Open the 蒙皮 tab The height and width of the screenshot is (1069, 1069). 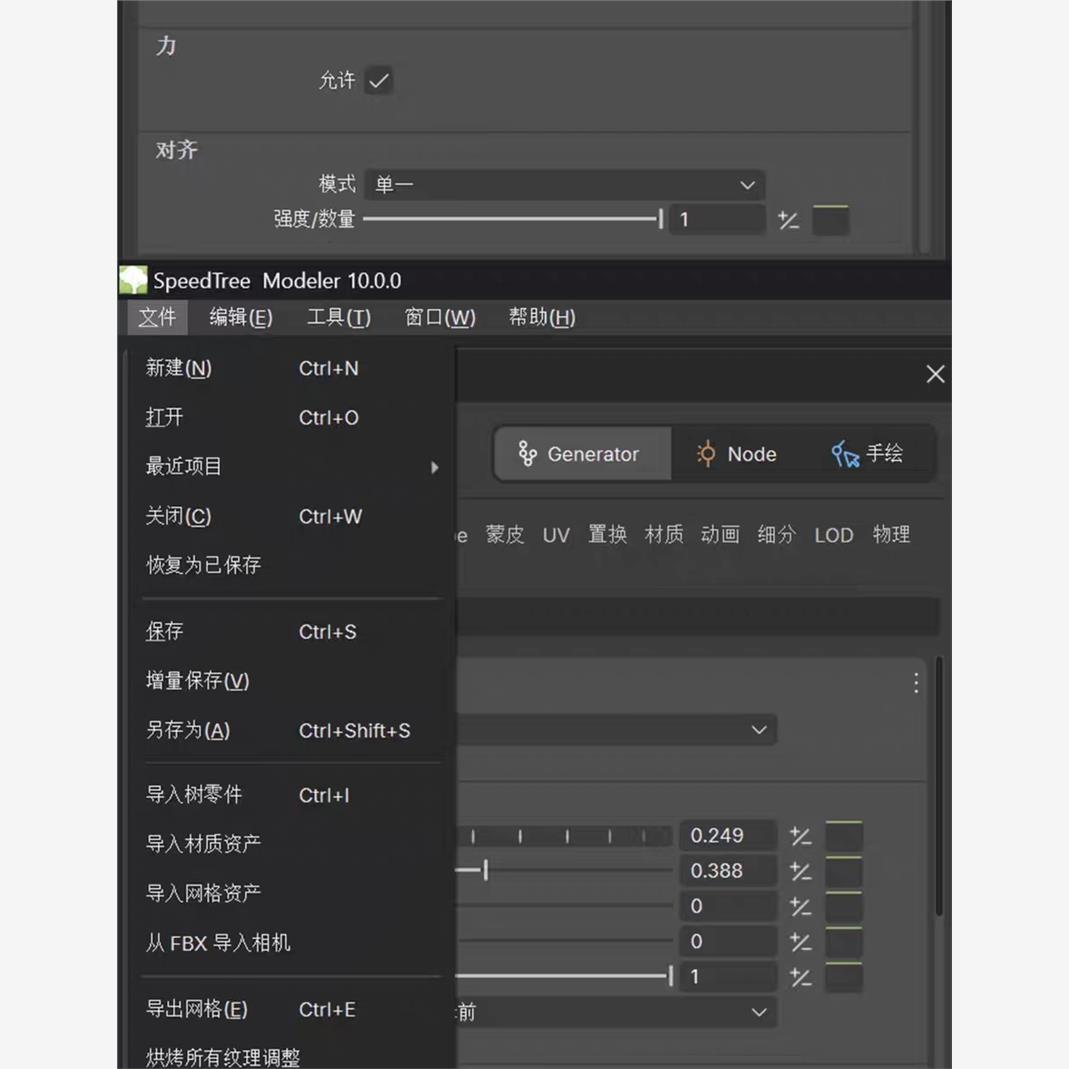tap(505, 534)
